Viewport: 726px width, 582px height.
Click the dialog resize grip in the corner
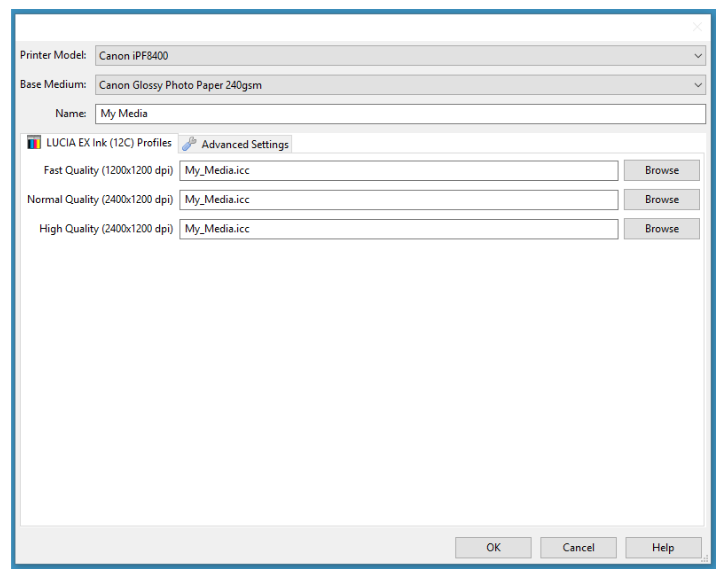coord(705,559)
